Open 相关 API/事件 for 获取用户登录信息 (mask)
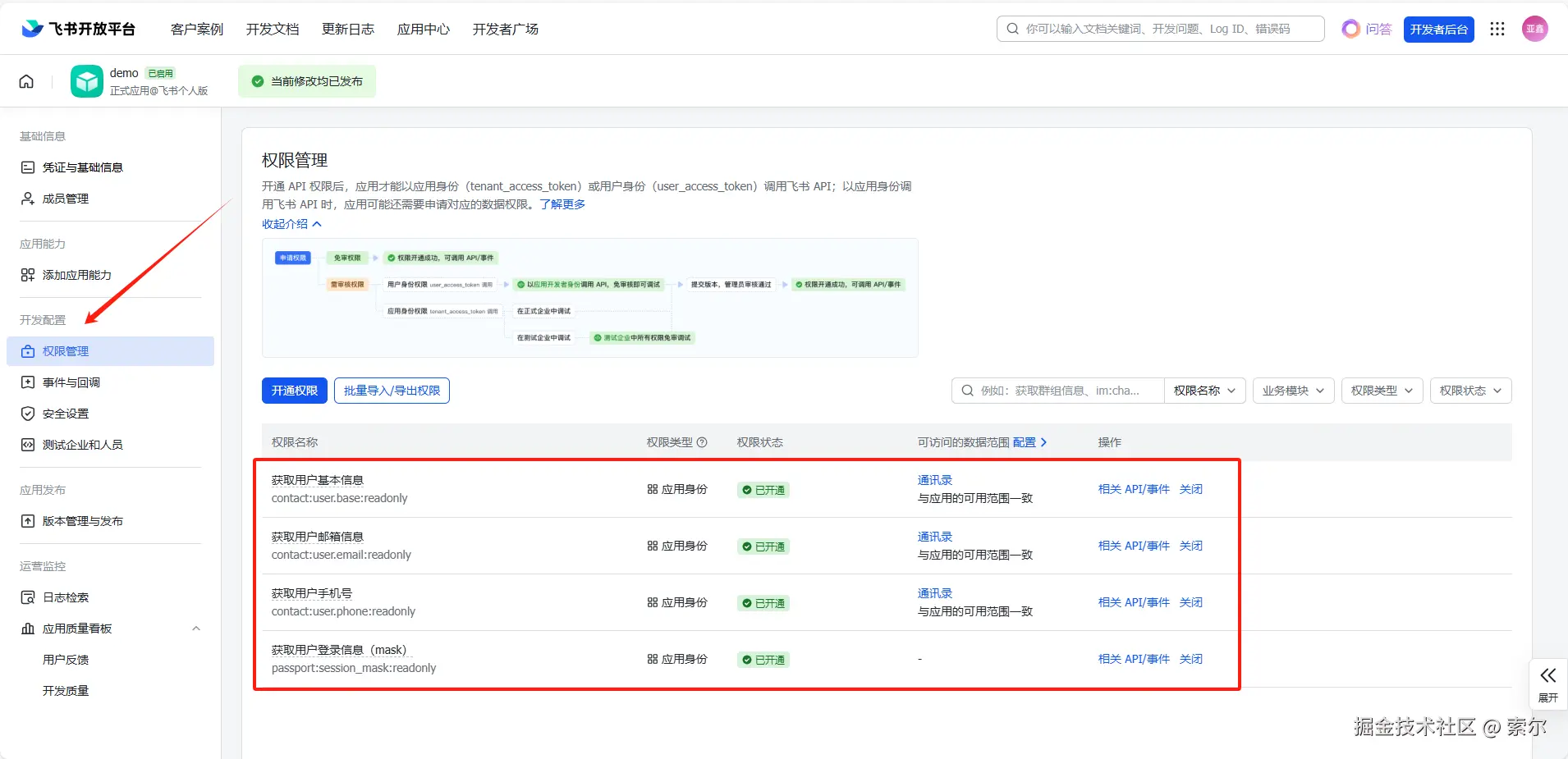Viewport: 1568px width, 759px height. click(x=1134, y=659)
